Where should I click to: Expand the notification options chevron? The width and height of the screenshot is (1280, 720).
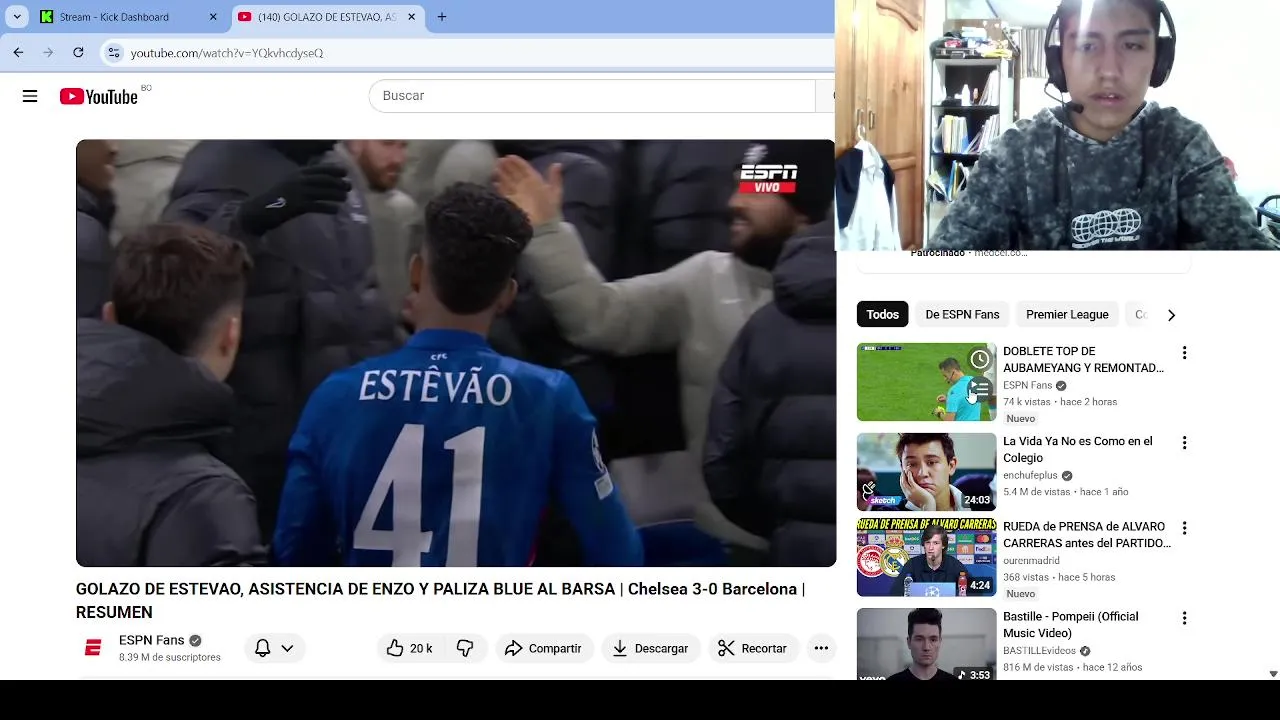point(287,648)
